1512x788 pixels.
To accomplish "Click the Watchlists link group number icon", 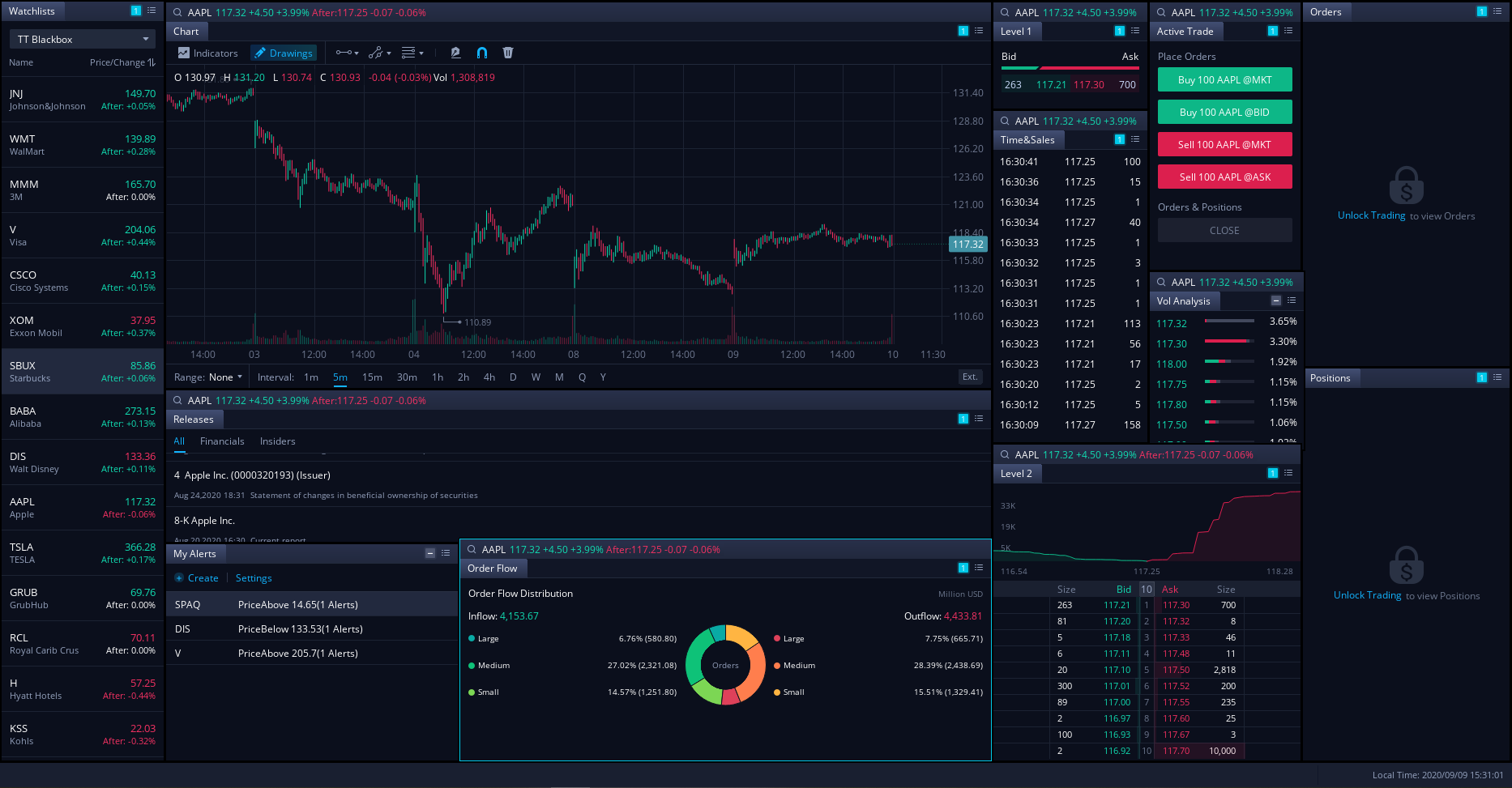I will pos(136,11).
